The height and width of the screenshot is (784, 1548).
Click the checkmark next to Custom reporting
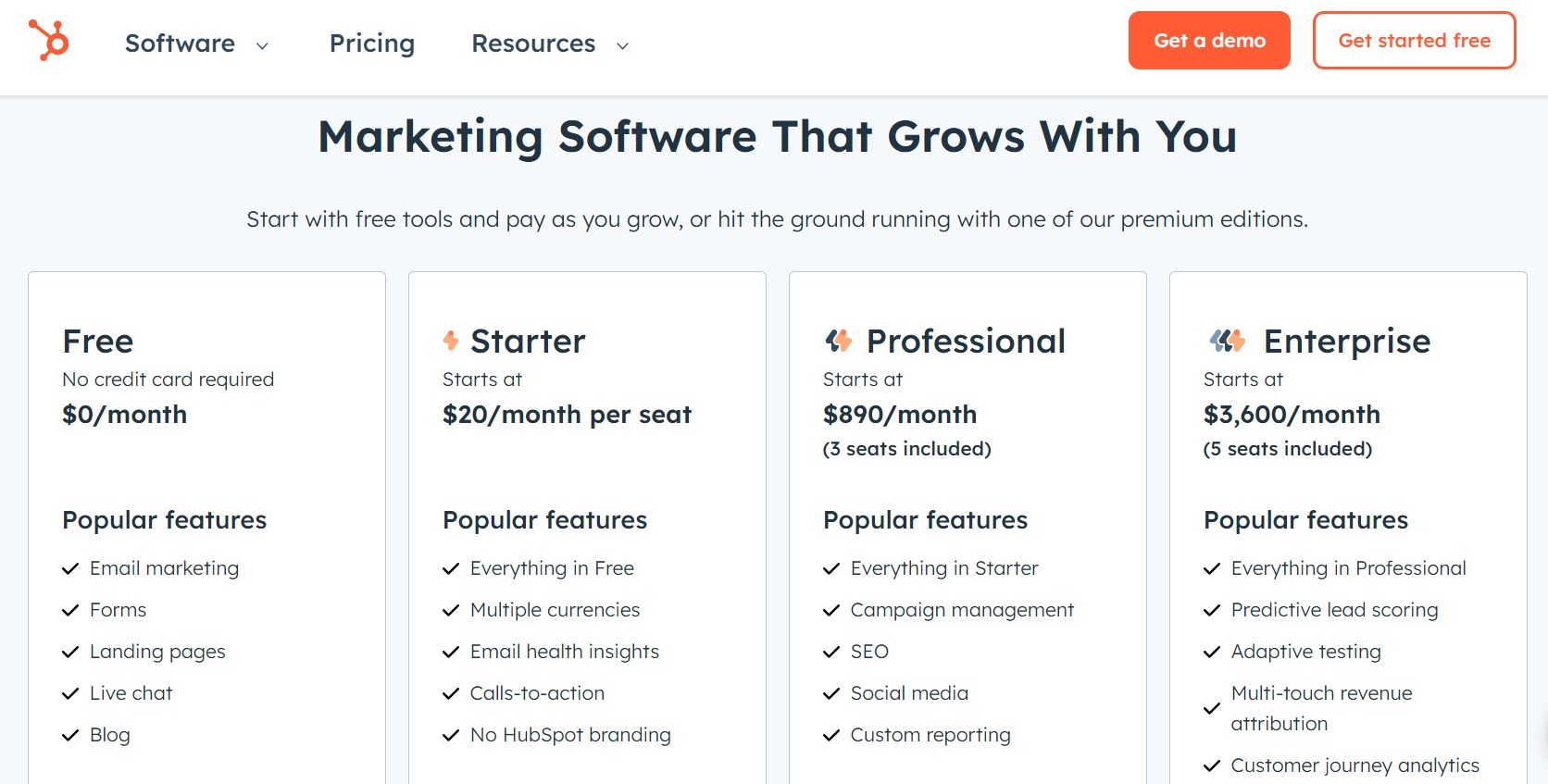[x=830, y=735]
